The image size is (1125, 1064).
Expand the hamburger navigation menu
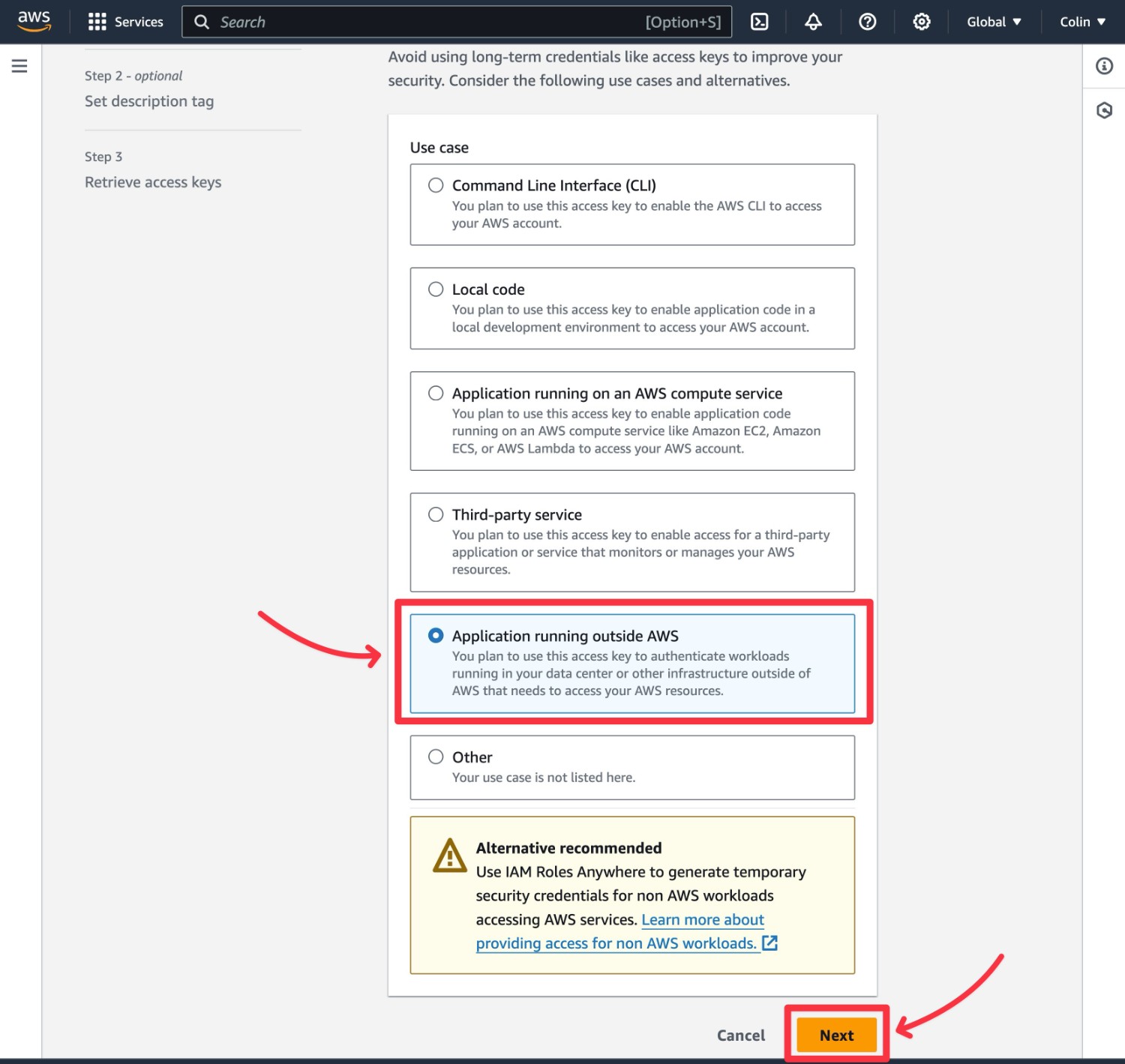click(x=19, y=66)
